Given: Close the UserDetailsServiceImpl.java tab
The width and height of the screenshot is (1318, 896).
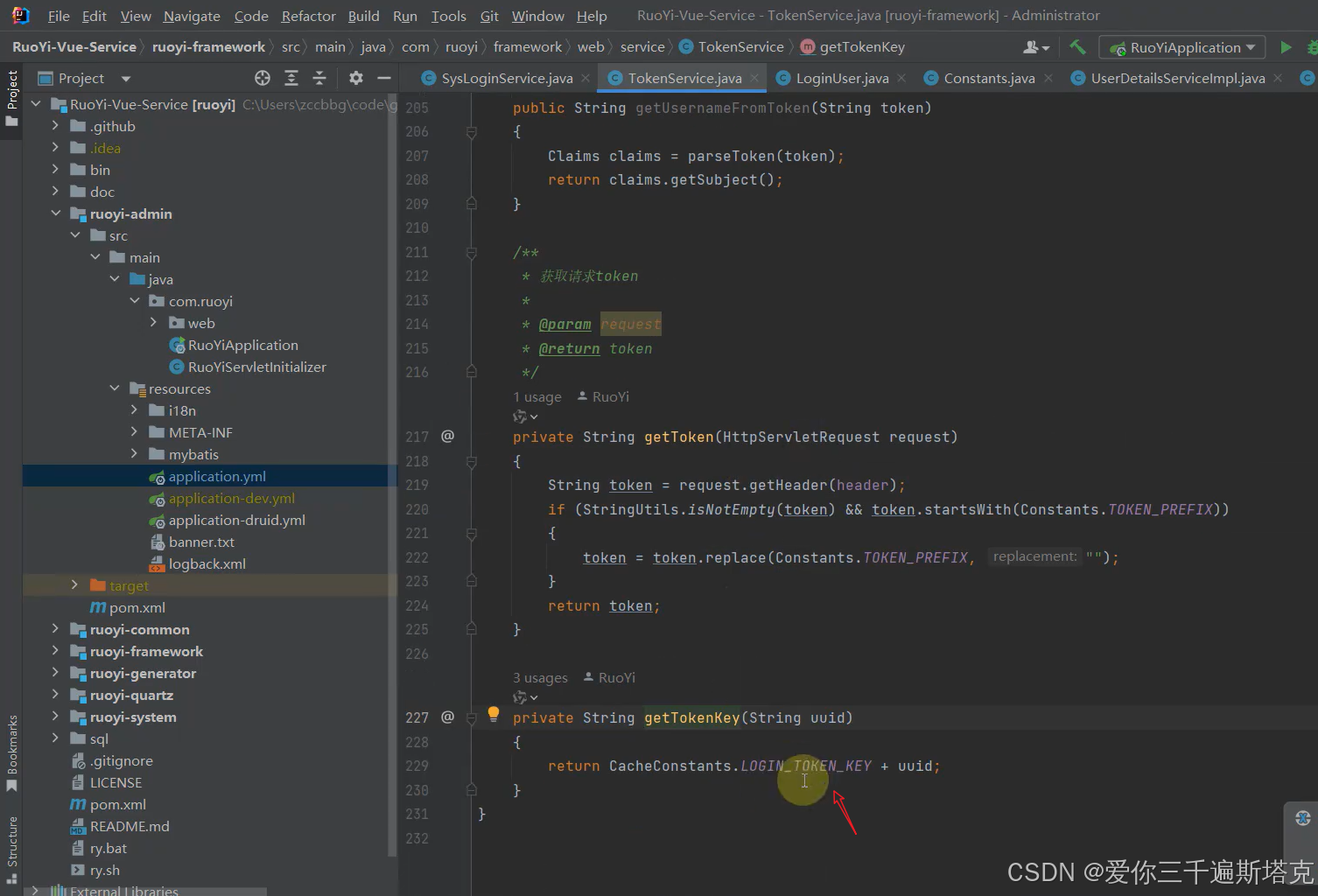Looking at the screenshot, I should (x=1278, y=79).
